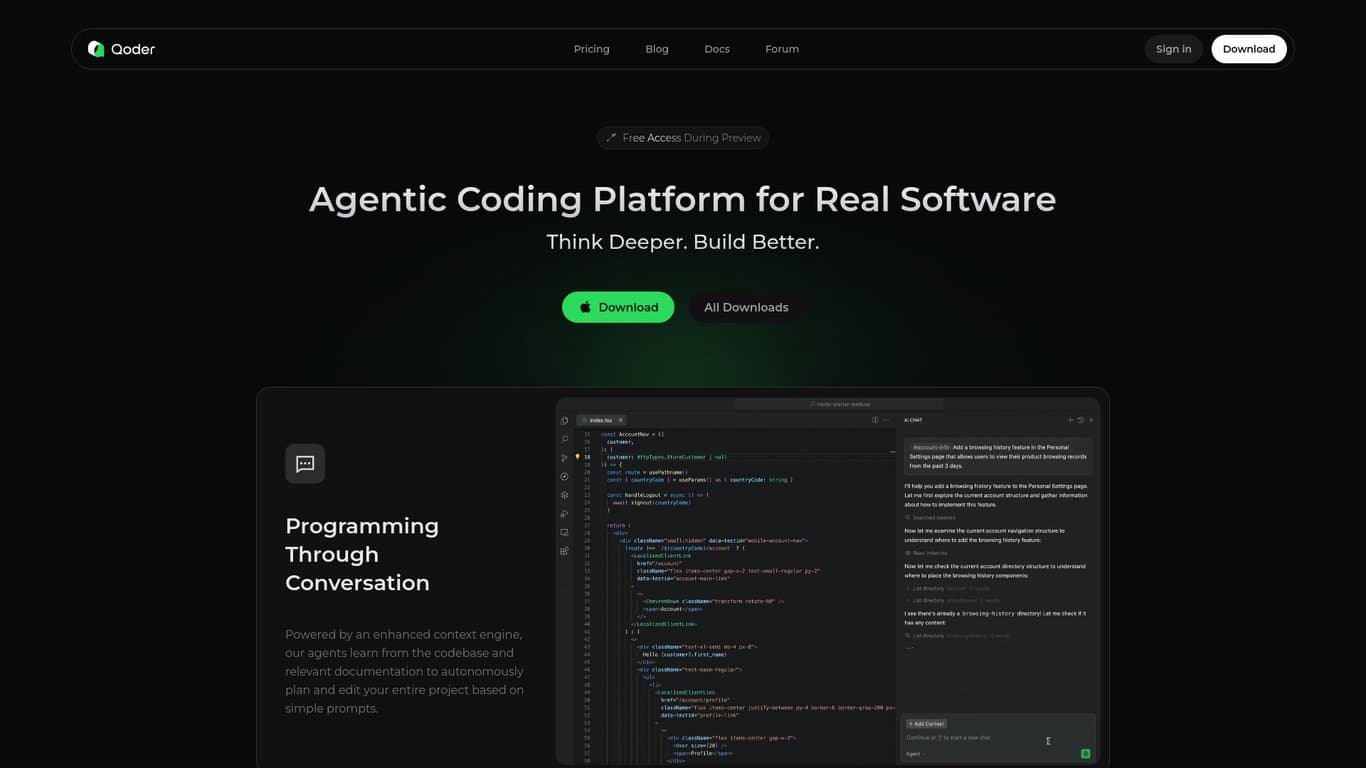Image resolution: width=1366 pixels, height=768 pixels.
Task: Click the lightbulb icon on code line 18
Action: [577, 456]
